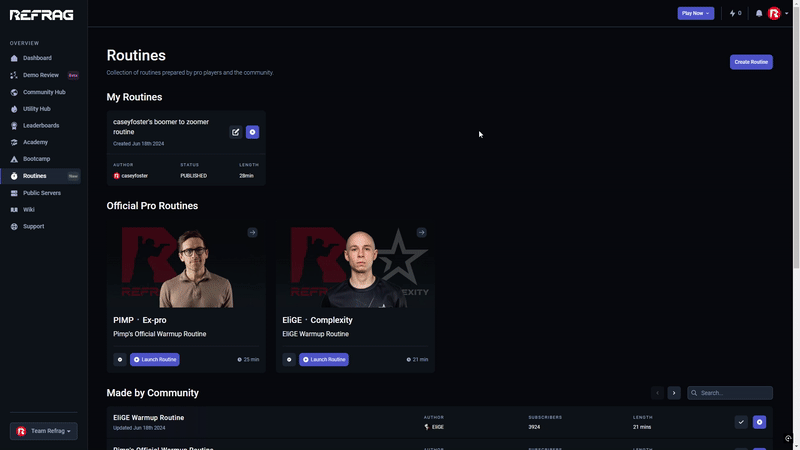Click the Routines stopwatch icon
Viewport: 800px width, 450px height.
[14, 176]
